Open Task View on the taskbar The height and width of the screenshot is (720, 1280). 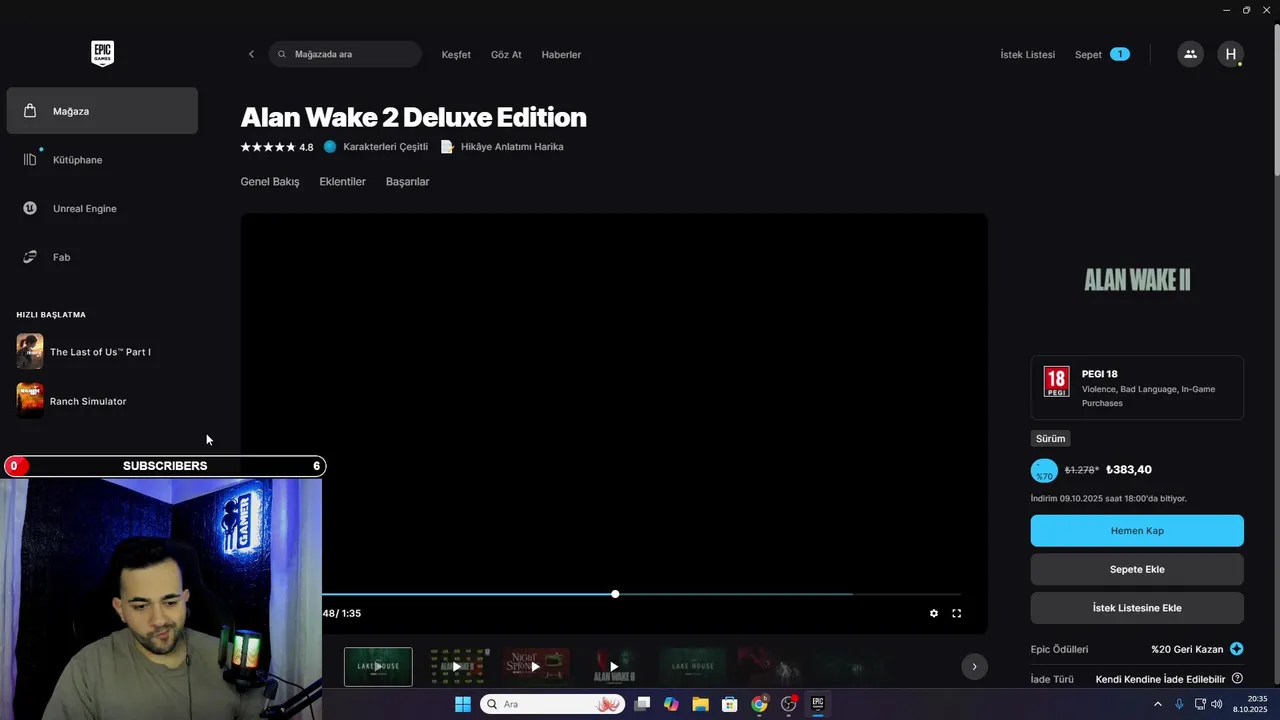point(643,704)
